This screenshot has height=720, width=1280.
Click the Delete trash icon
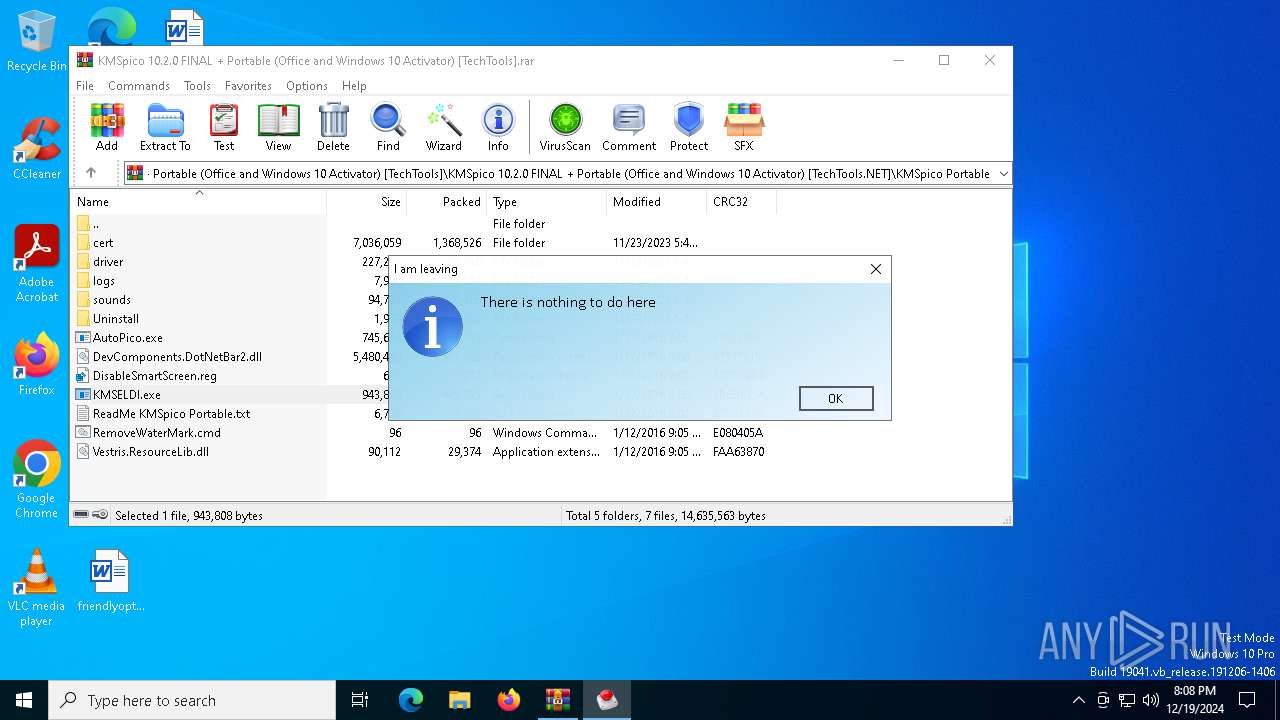tap(333, 127)
